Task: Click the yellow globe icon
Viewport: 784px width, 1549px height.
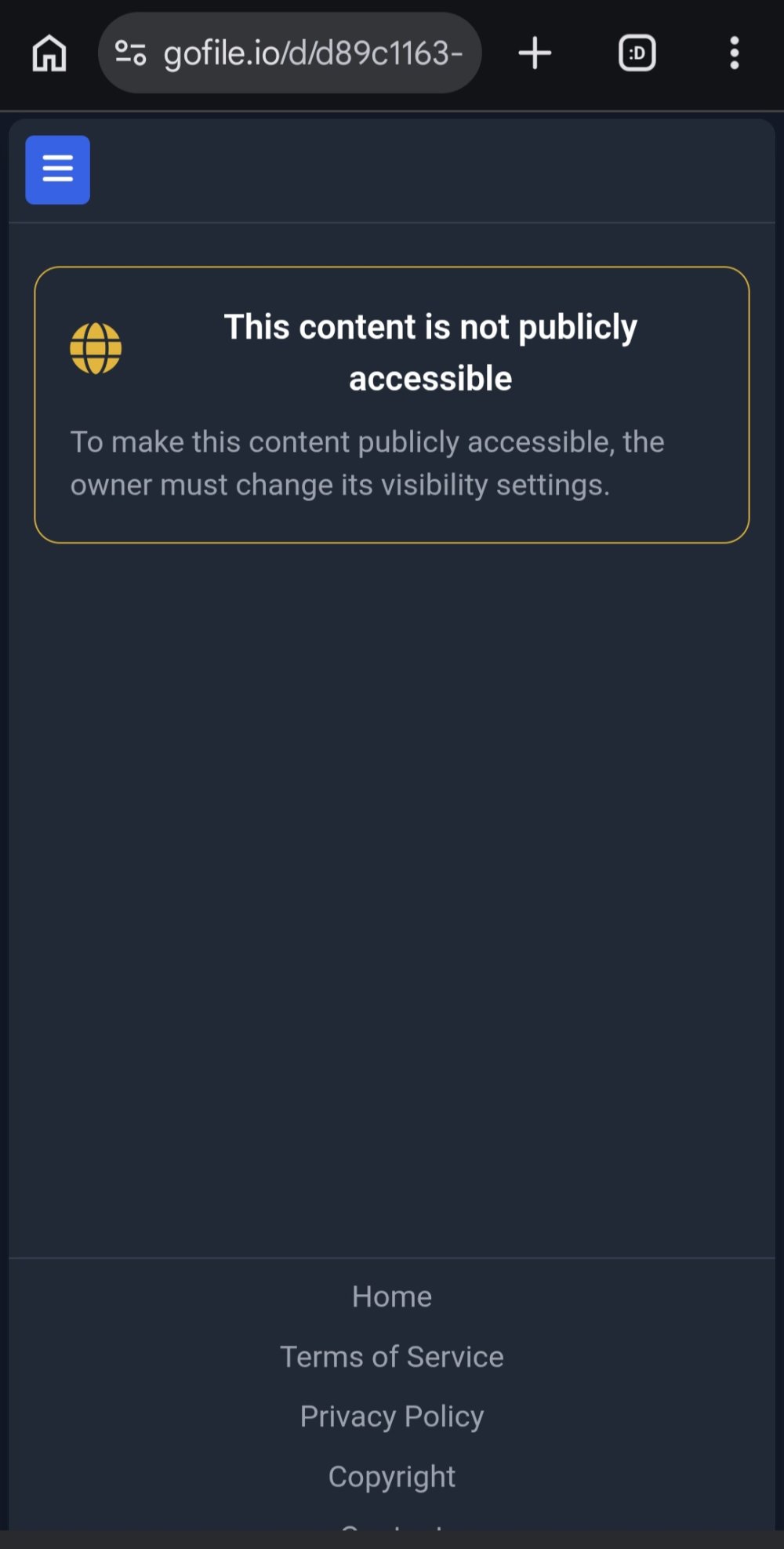Action: [96, 348]
